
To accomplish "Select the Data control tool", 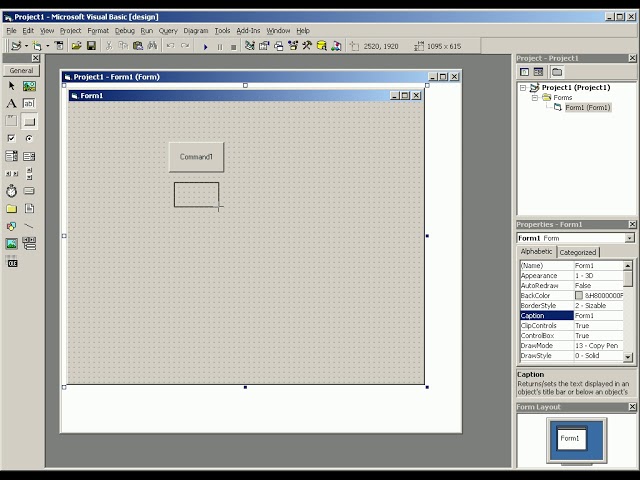I will click(29, 244).
